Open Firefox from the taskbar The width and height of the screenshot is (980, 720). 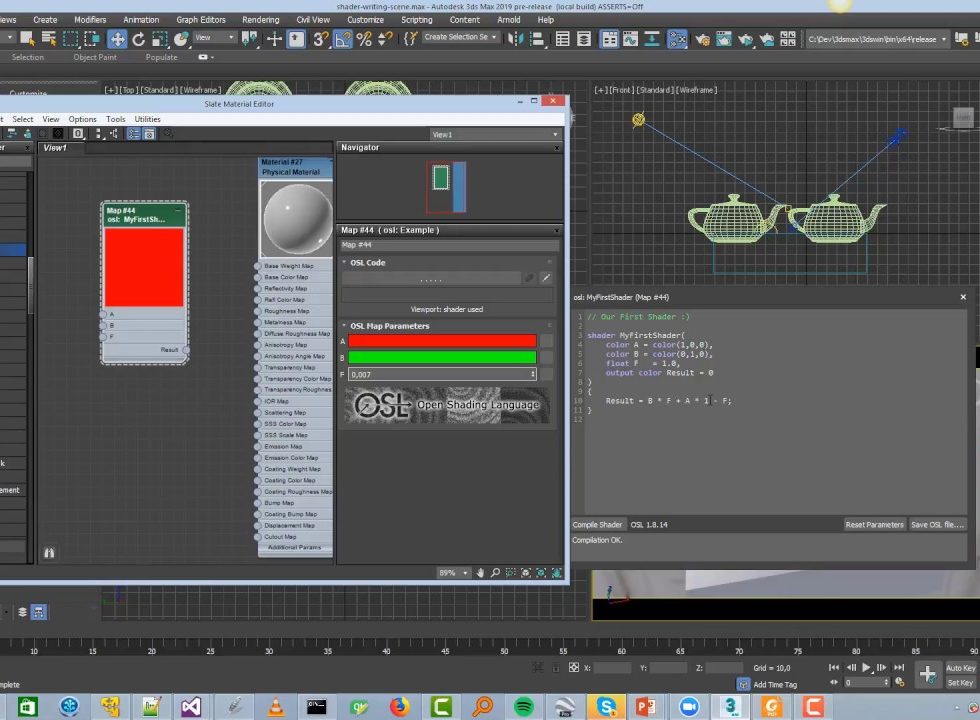point(399,707)
